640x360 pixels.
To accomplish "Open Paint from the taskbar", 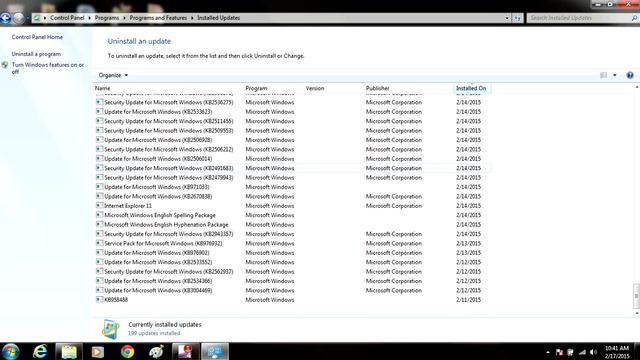I will tap(157, 351).
